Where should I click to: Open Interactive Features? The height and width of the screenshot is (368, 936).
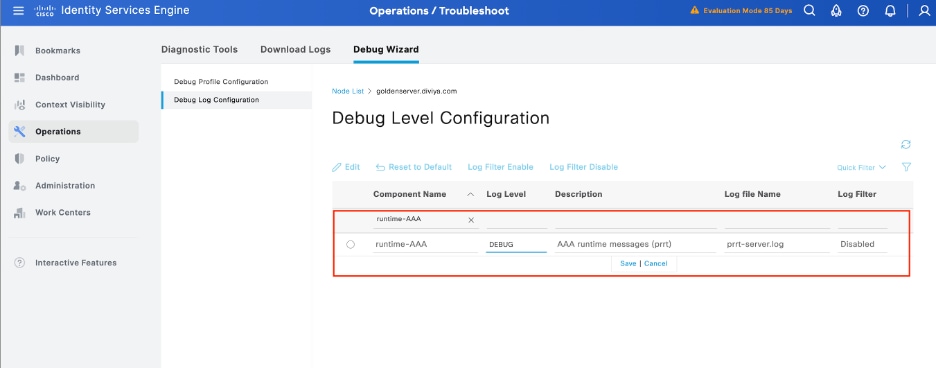[76, 263]
